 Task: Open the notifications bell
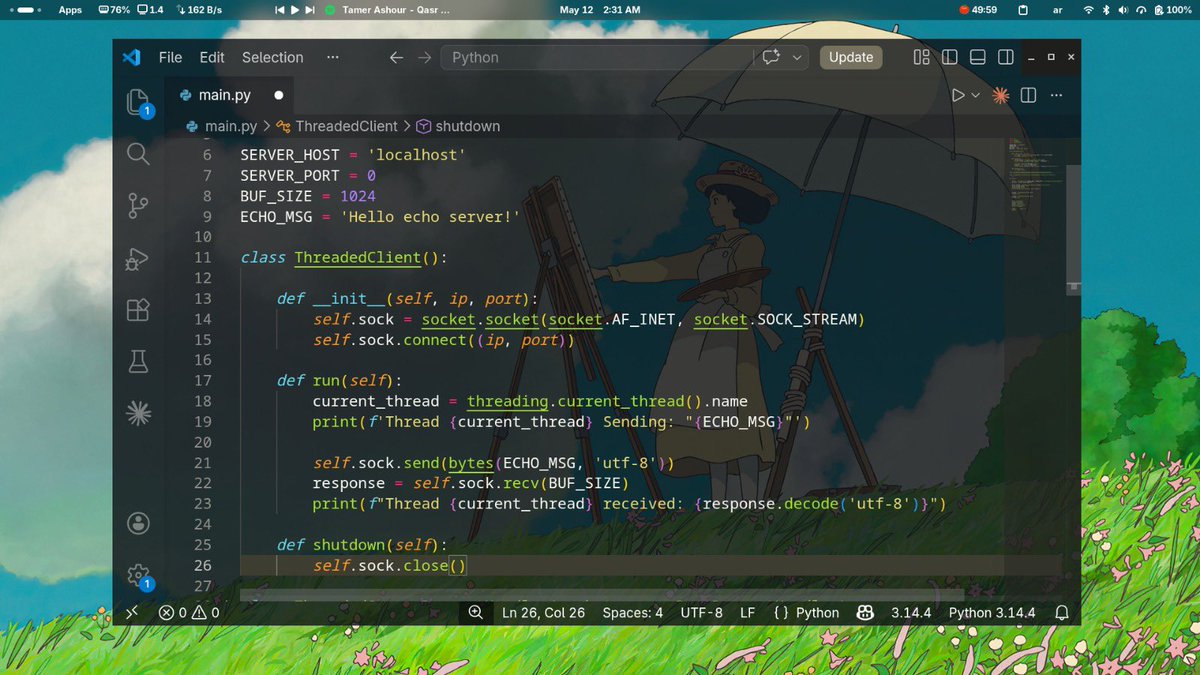coord(1062,612)
